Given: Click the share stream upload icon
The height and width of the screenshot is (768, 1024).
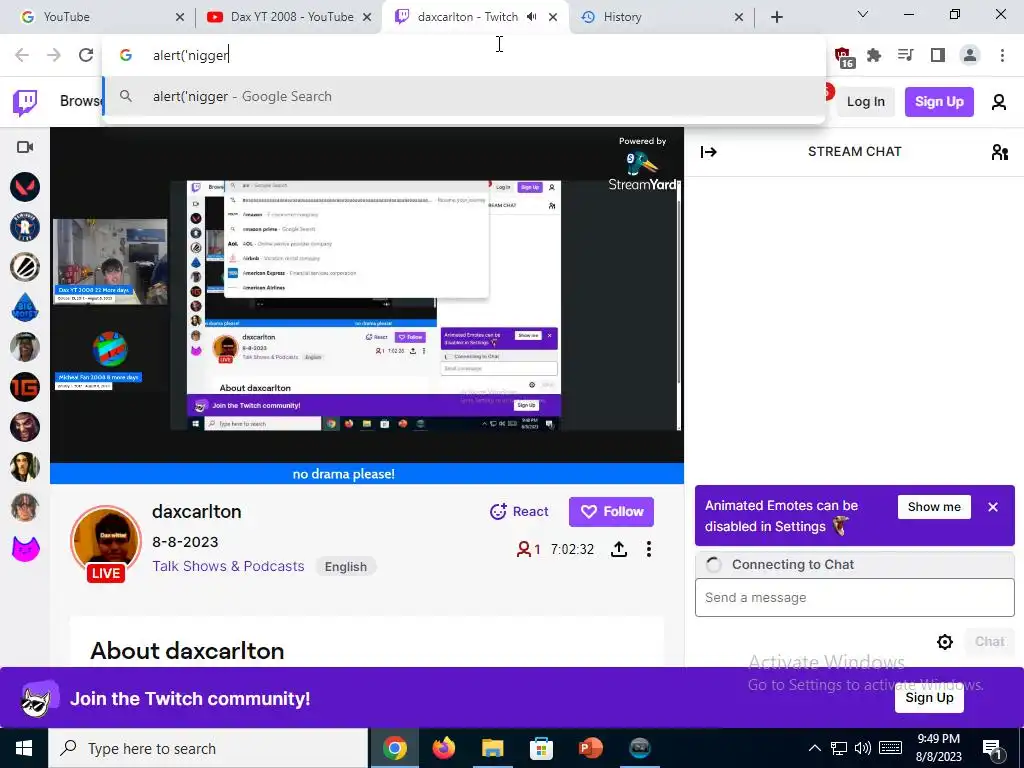Looking at the screenshot, I should click(x=618, y=549).
